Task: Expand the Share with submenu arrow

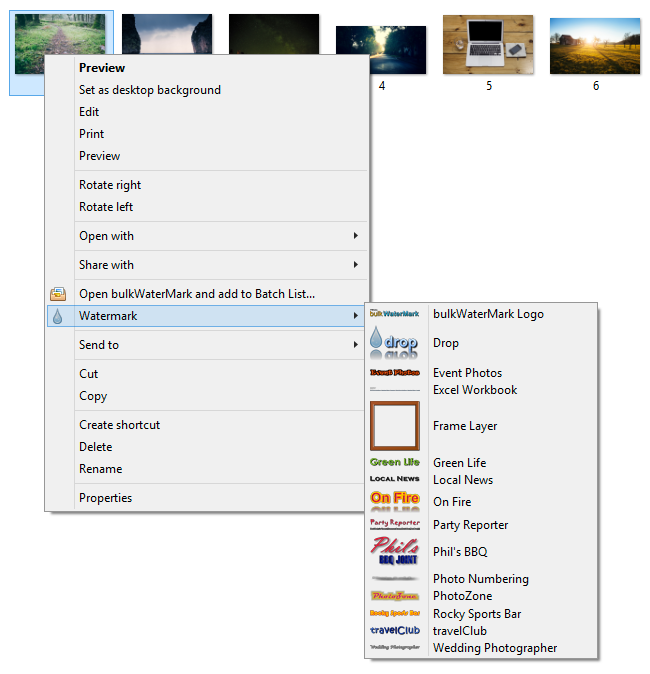Action: [x=356, y=264]
